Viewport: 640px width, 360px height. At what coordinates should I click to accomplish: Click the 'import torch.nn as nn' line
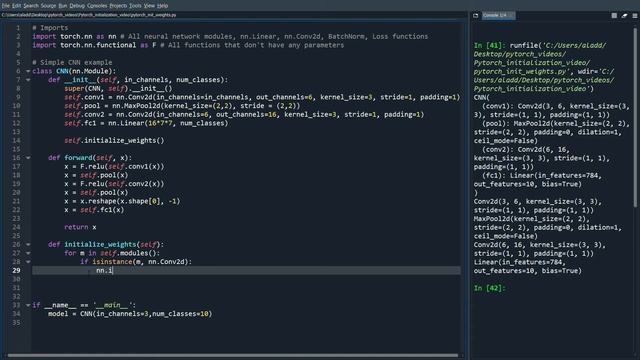230,36
